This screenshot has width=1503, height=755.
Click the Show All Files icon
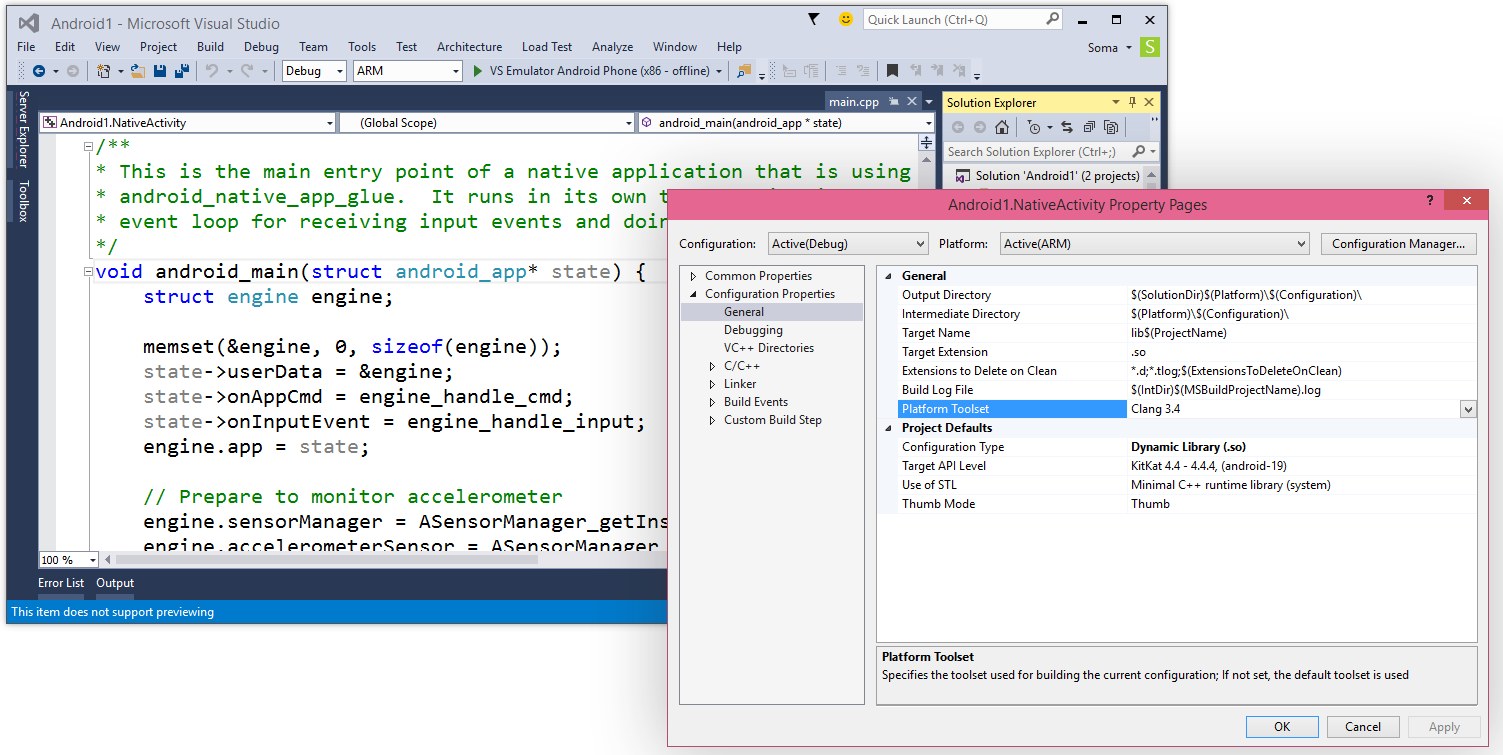[x=1111, y=127]
